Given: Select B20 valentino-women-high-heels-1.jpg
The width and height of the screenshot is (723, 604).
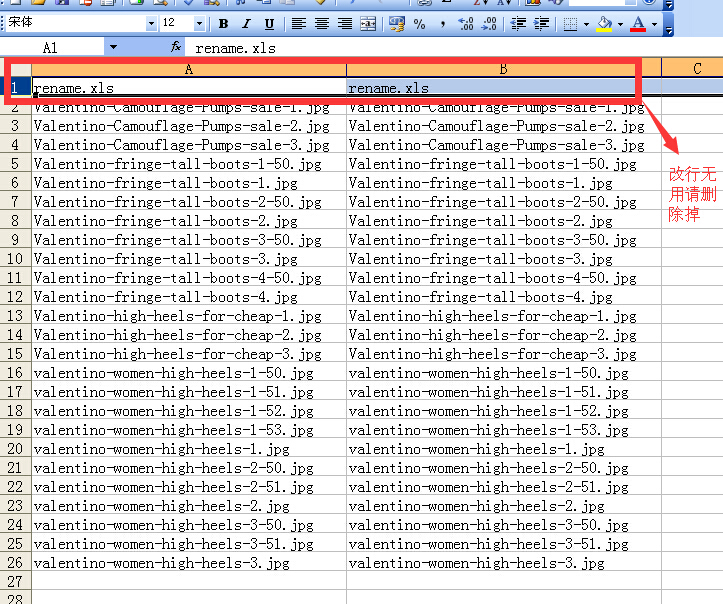Looking at the screenshot, I should (504, 449).
